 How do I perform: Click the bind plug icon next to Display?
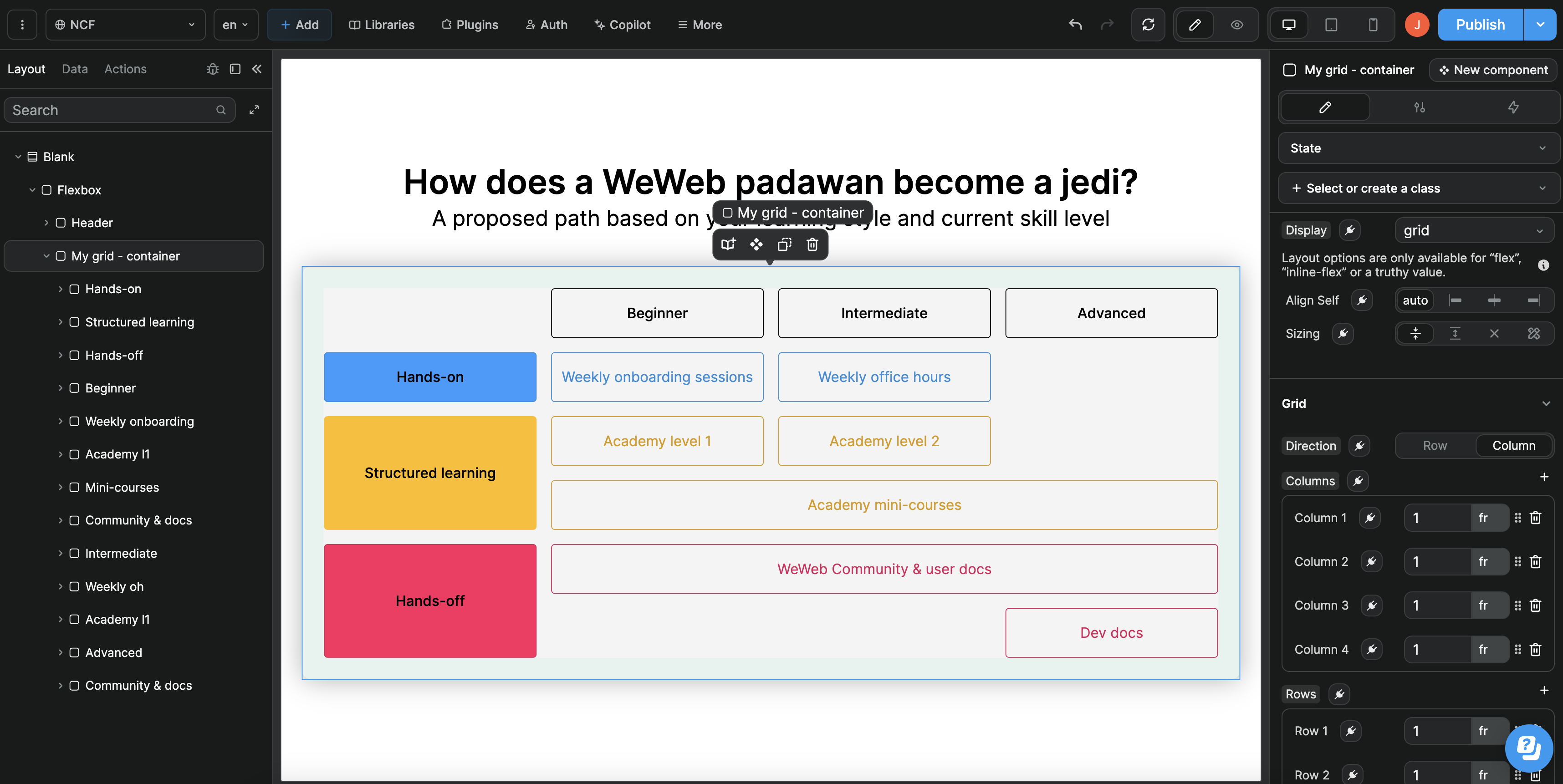(x=1349, y=230)
